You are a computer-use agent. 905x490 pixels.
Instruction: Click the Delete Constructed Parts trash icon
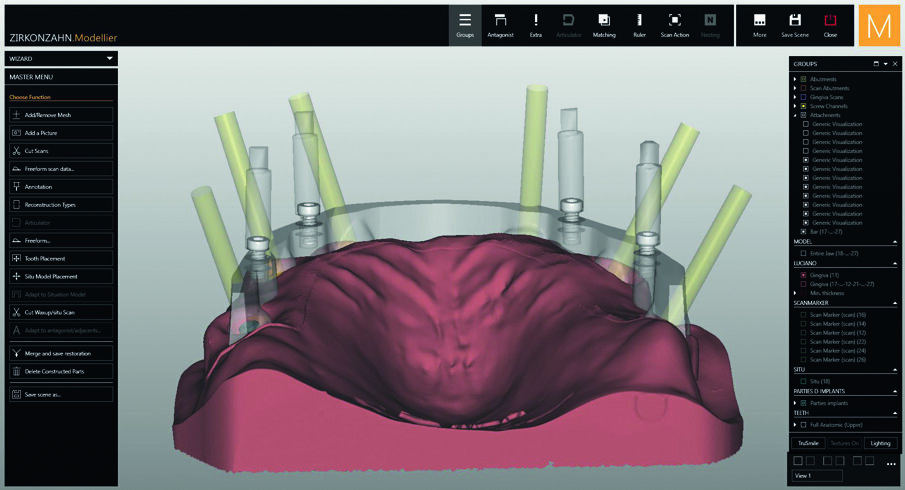coord(16,371)
